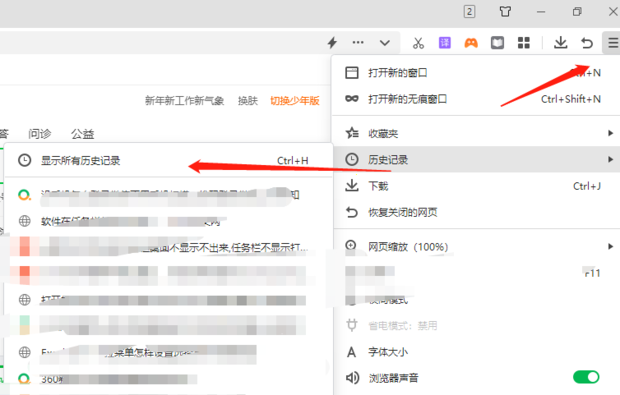Click 新年新工作新气象 link
620x395 pixels.
click(184, 101)
